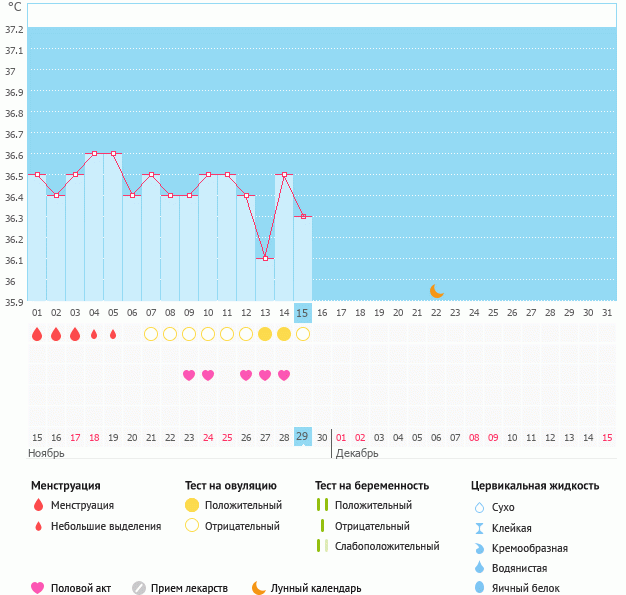Screen dimensions: 626x595
Task: Click the small discharge drop on day 04
Action: 94,334
